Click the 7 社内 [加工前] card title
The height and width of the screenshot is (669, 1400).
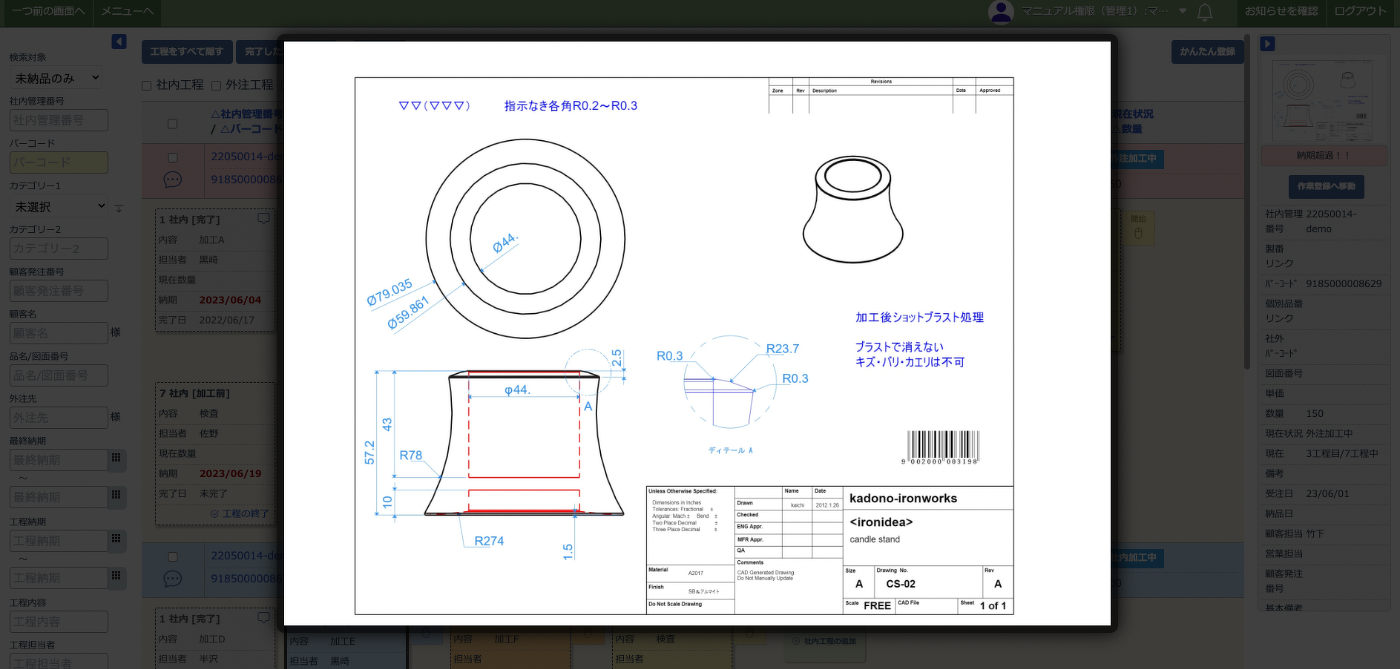coord(195,394)
